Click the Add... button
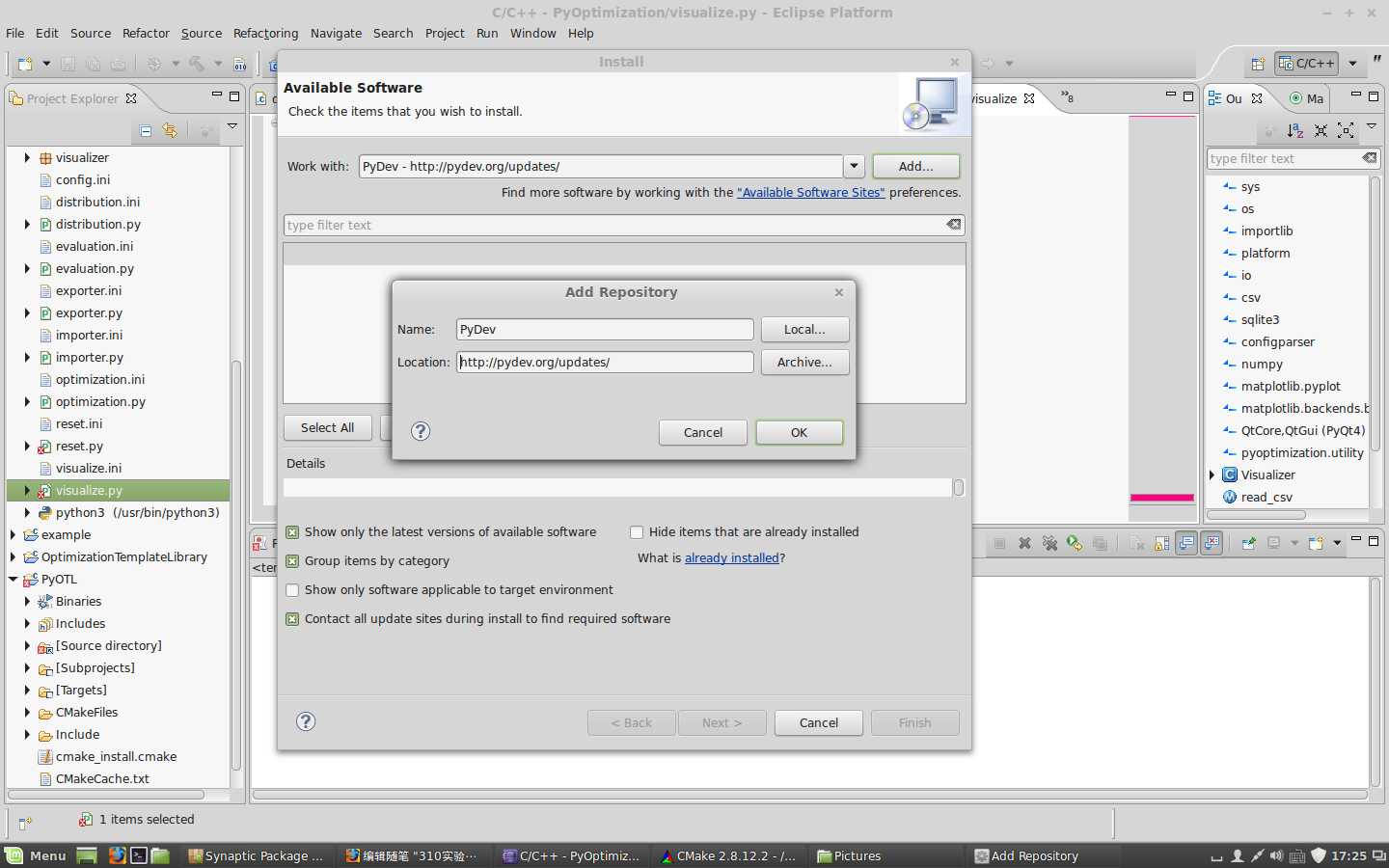The height and width of the screenshot is (868, 1389). point(916,166)
